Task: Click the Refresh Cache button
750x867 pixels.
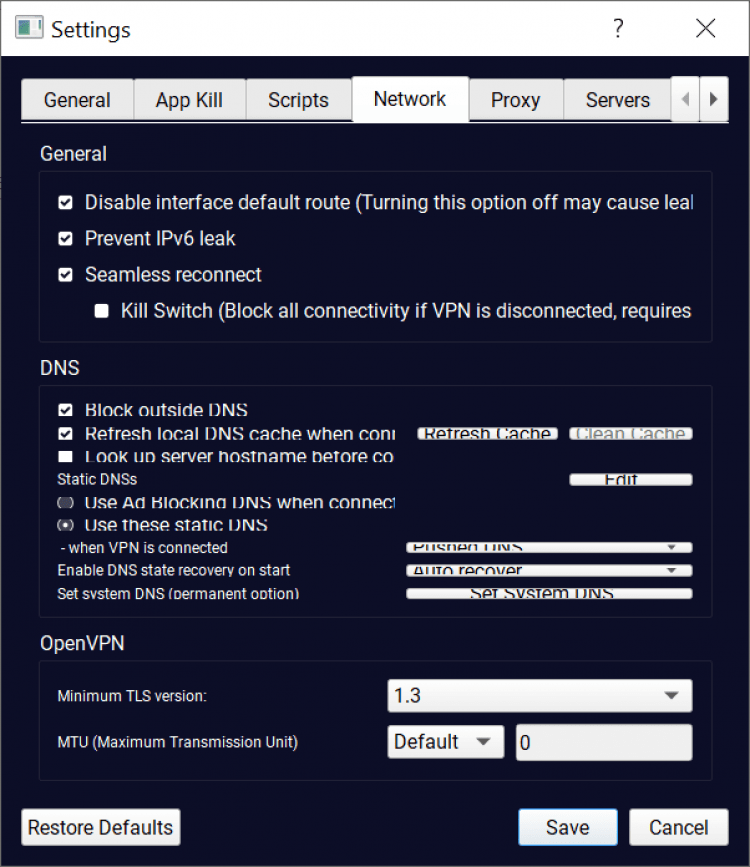Action: (x=487, y=434)
